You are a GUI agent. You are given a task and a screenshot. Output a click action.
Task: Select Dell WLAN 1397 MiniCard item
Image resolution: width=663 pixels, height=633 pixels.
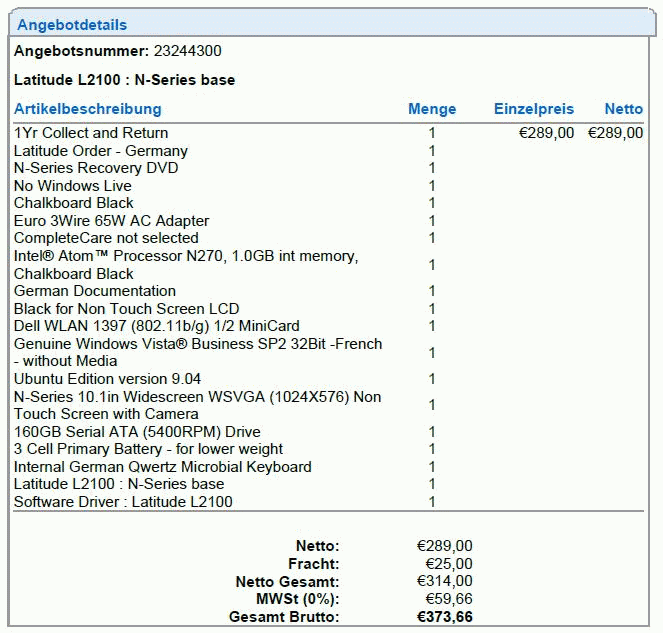coord(156,326)
